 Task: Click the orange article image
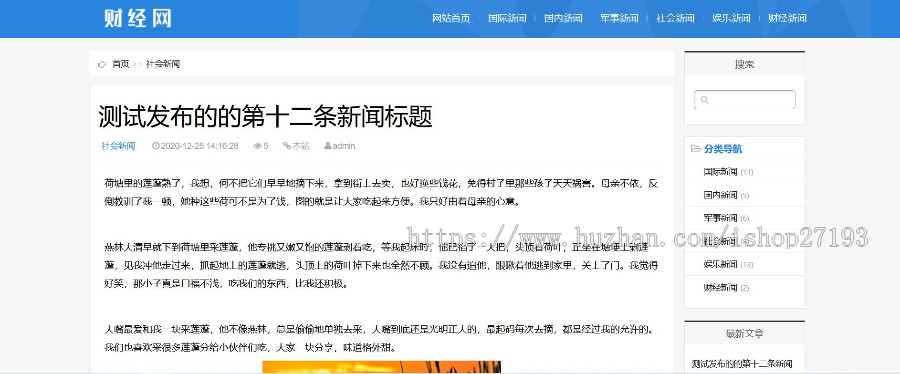[382, 367]
